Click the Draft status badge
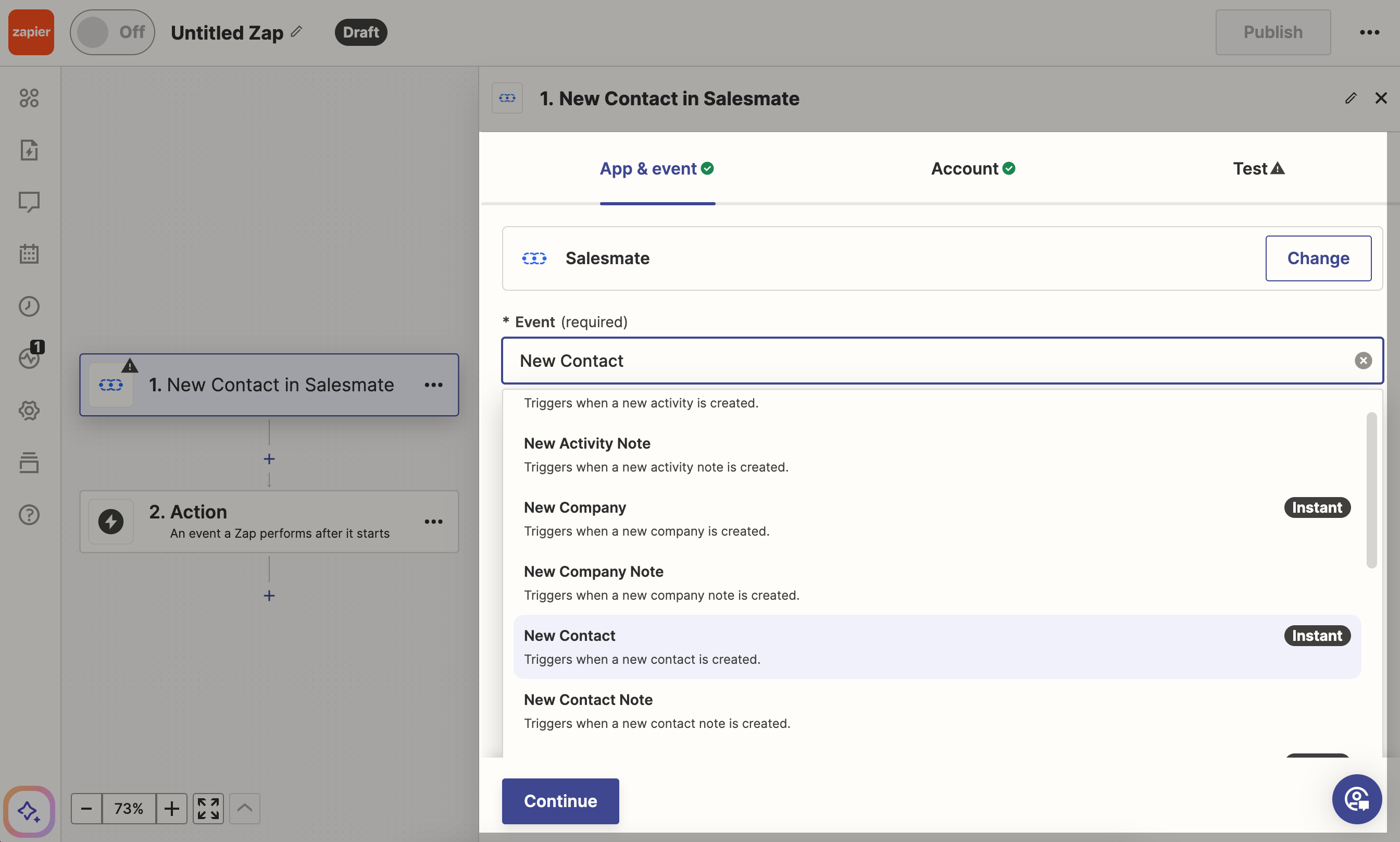 pyautogui.click(x=360, y=32)
